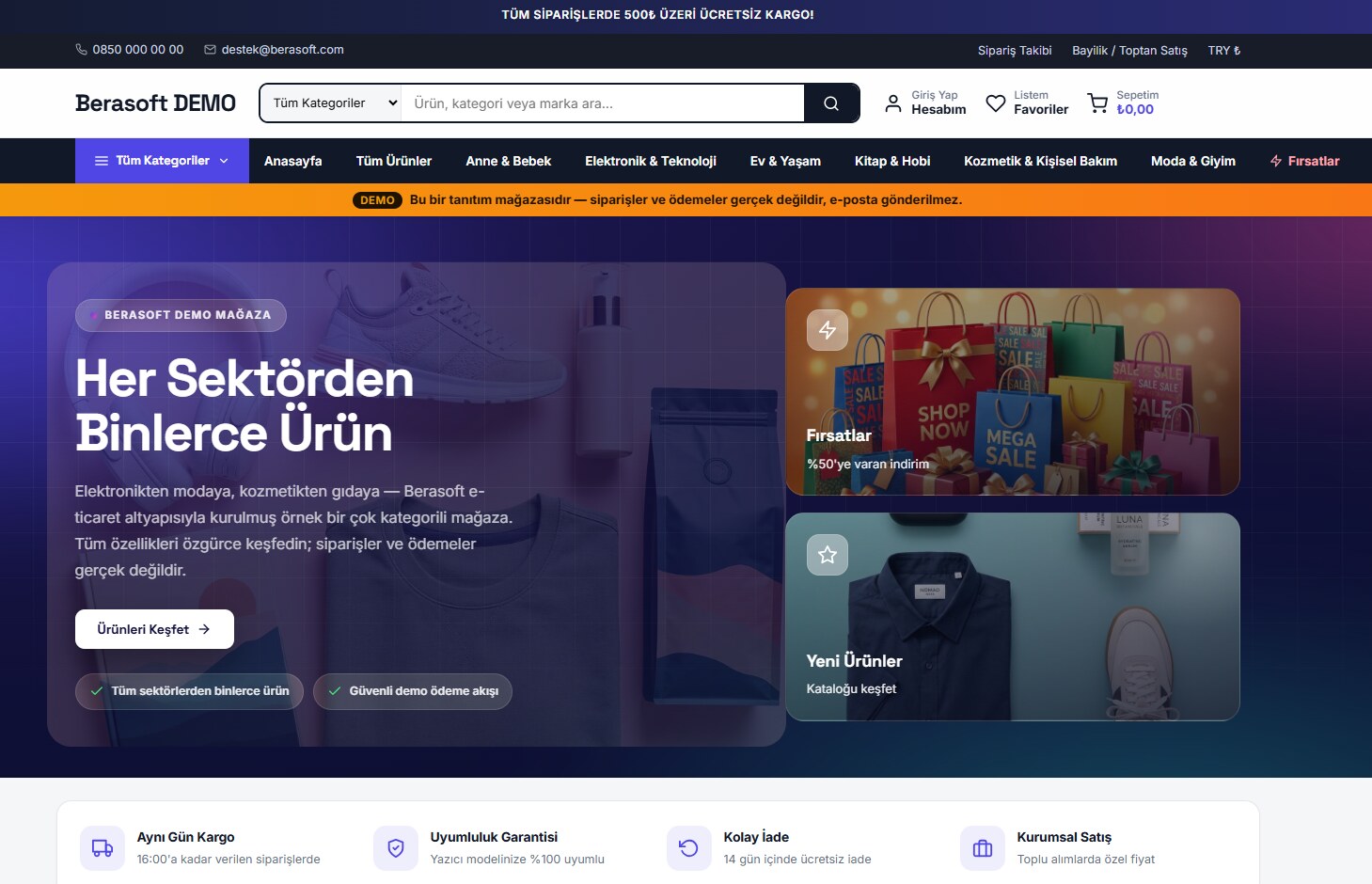Image resolution: width=1372 pixels, height=884 pixels.
Task: Click the lightning bolt badge on Fırsatlar card
Action: tap(828, 330)
